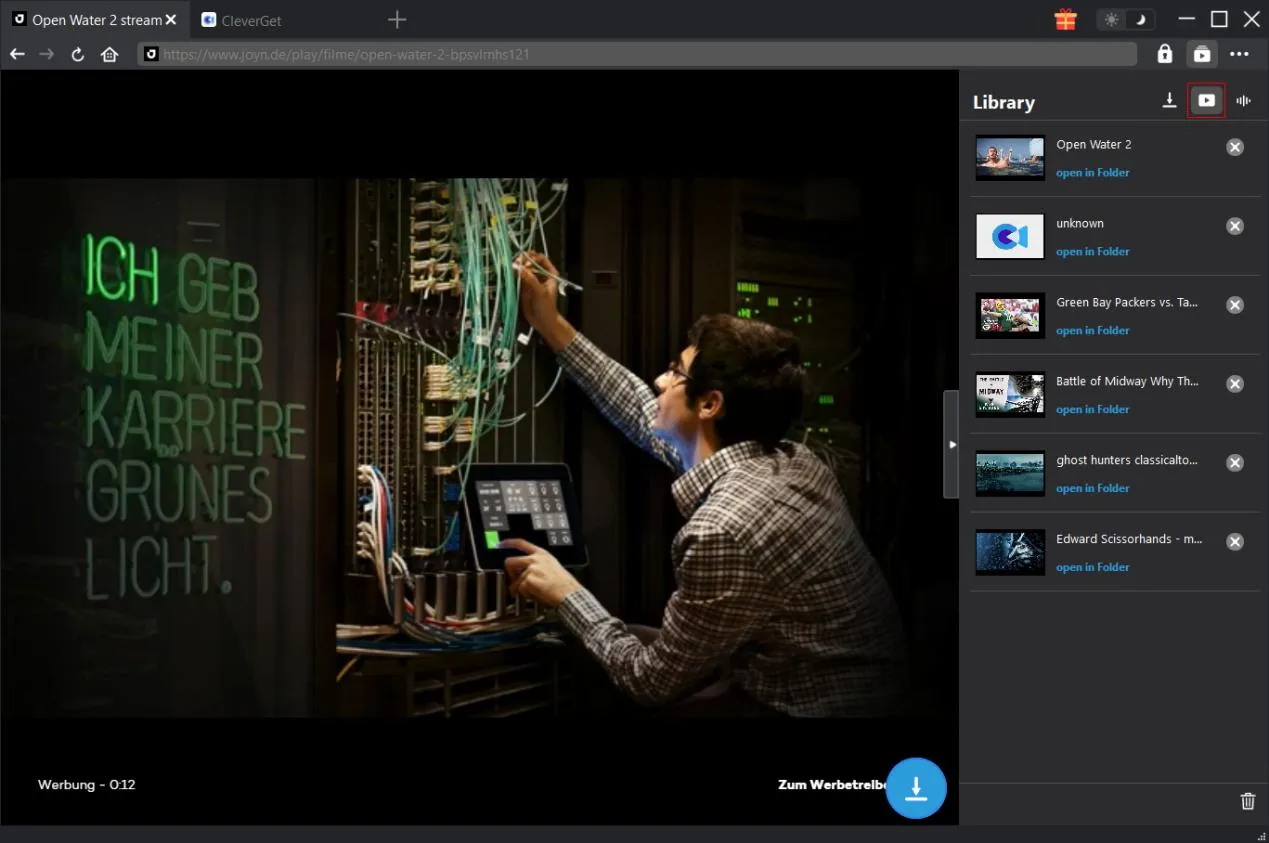Switch to the CleverGet tab

point(250,20)
